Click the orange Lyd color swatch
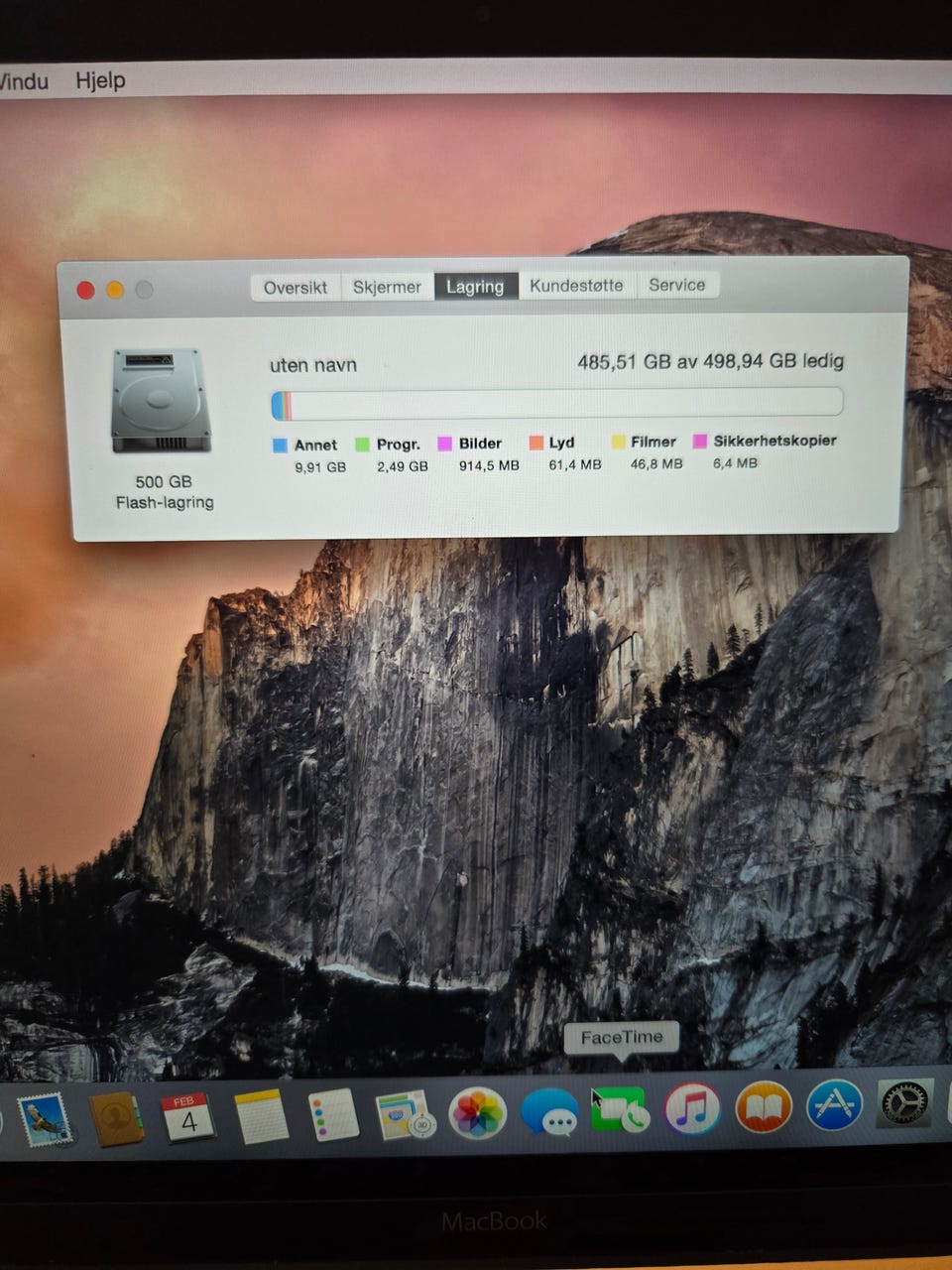The width and height of the screenshot is (952, 1270). click(x=535, y=443)
